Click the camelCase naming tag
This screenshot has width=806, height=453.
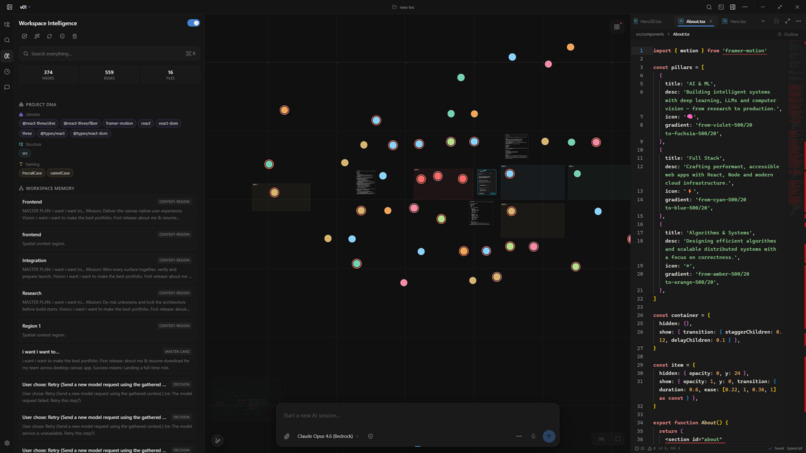point(60,173)
